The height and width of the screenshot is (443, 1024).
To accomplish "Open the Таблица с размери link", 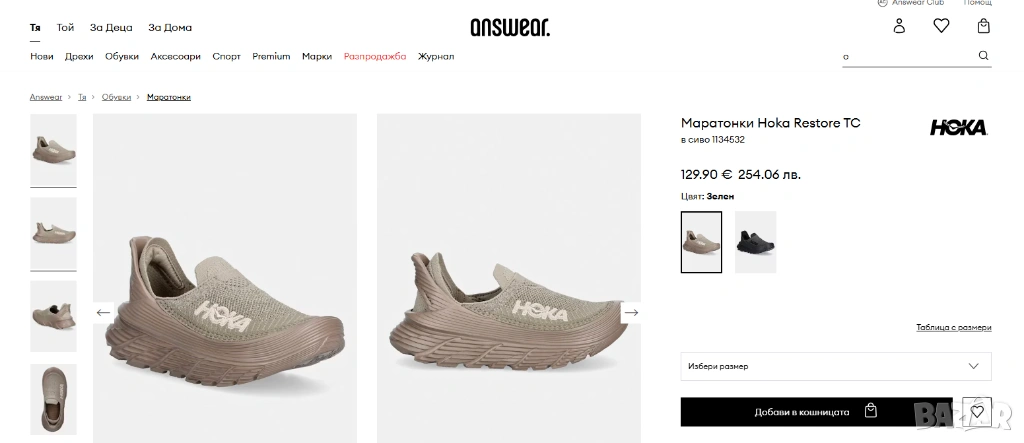I will click(x=953, y=327).
